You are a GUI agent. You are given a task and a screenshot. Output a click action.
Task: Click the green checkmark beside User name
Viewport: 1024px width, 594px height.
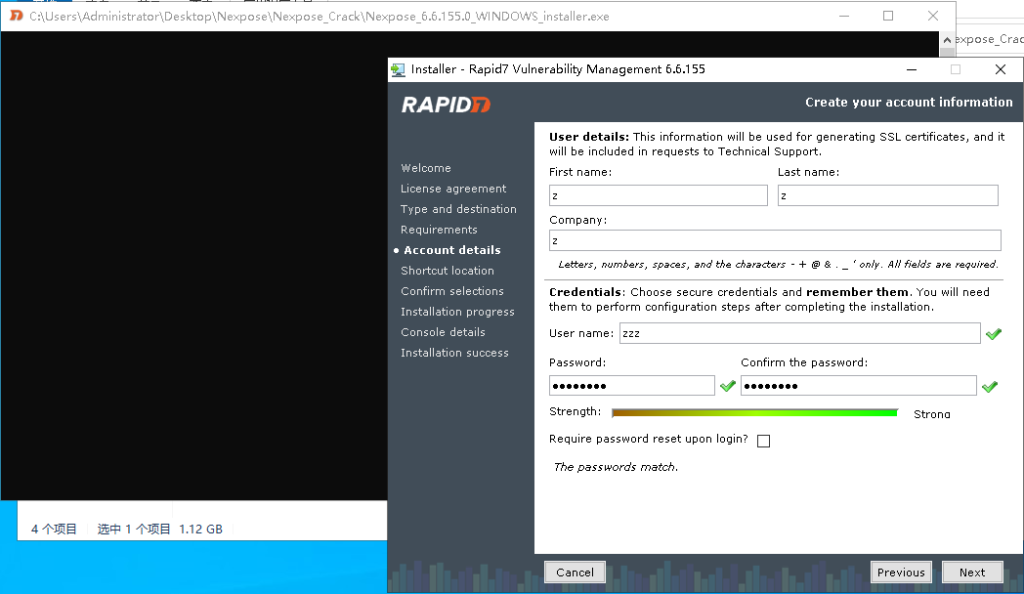coord(993,334)
